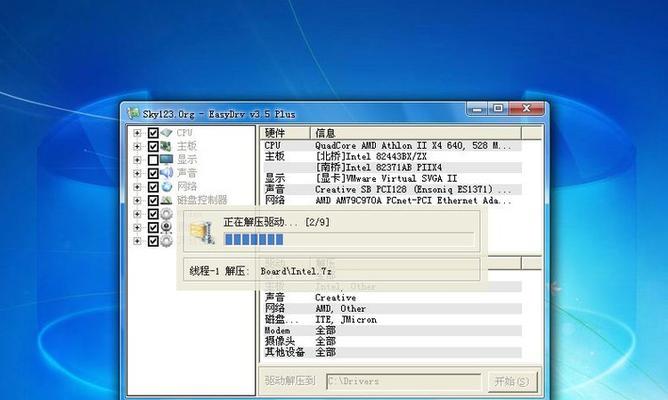The image size is (668, 400).
Task: Select the 'QuadCore AMD Athlon II X4 640' row
Action: [x=392, y=146]
